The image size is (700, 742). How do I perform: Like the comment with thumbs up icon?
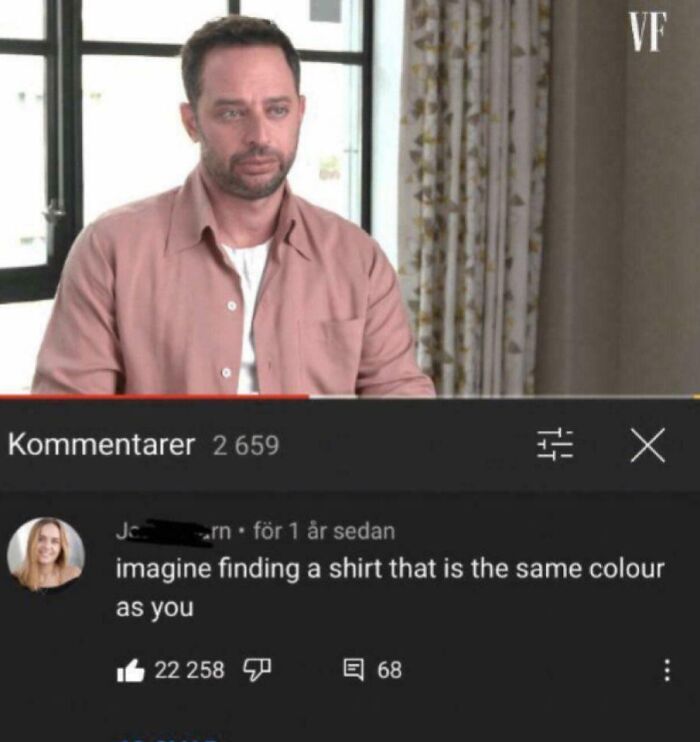(x=130, y=670)
